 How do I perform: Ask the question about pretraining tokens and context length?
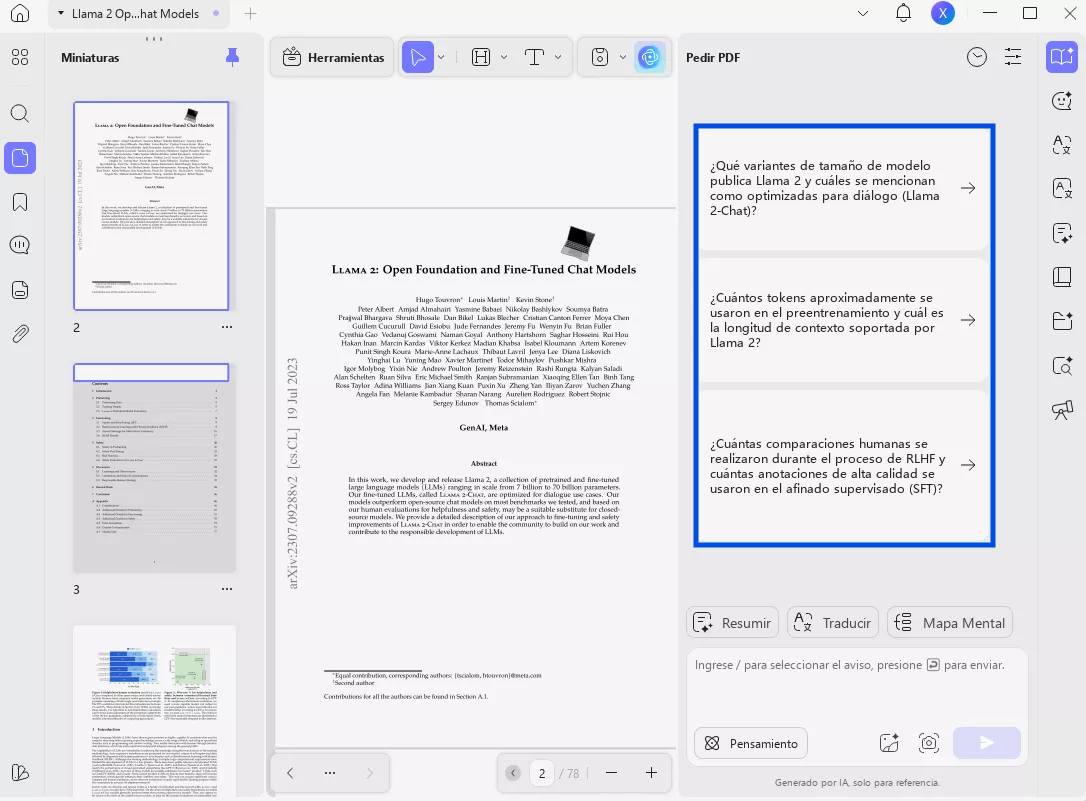(844, 320)
